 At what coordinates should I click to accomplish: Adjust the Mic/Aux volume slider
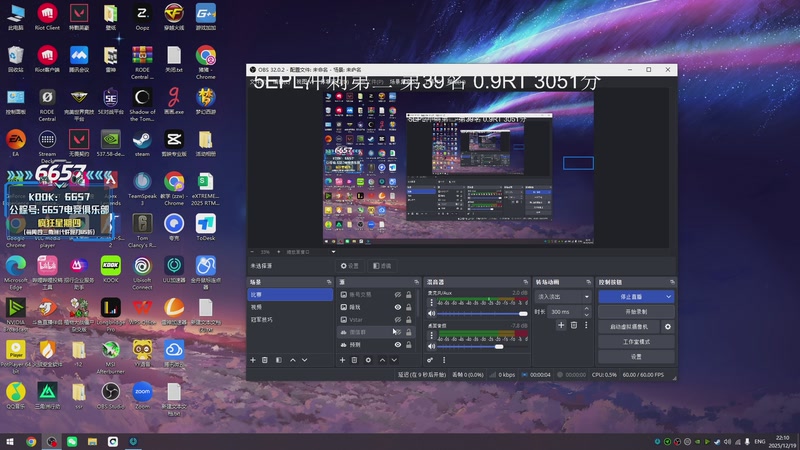[x=482, y=314]
